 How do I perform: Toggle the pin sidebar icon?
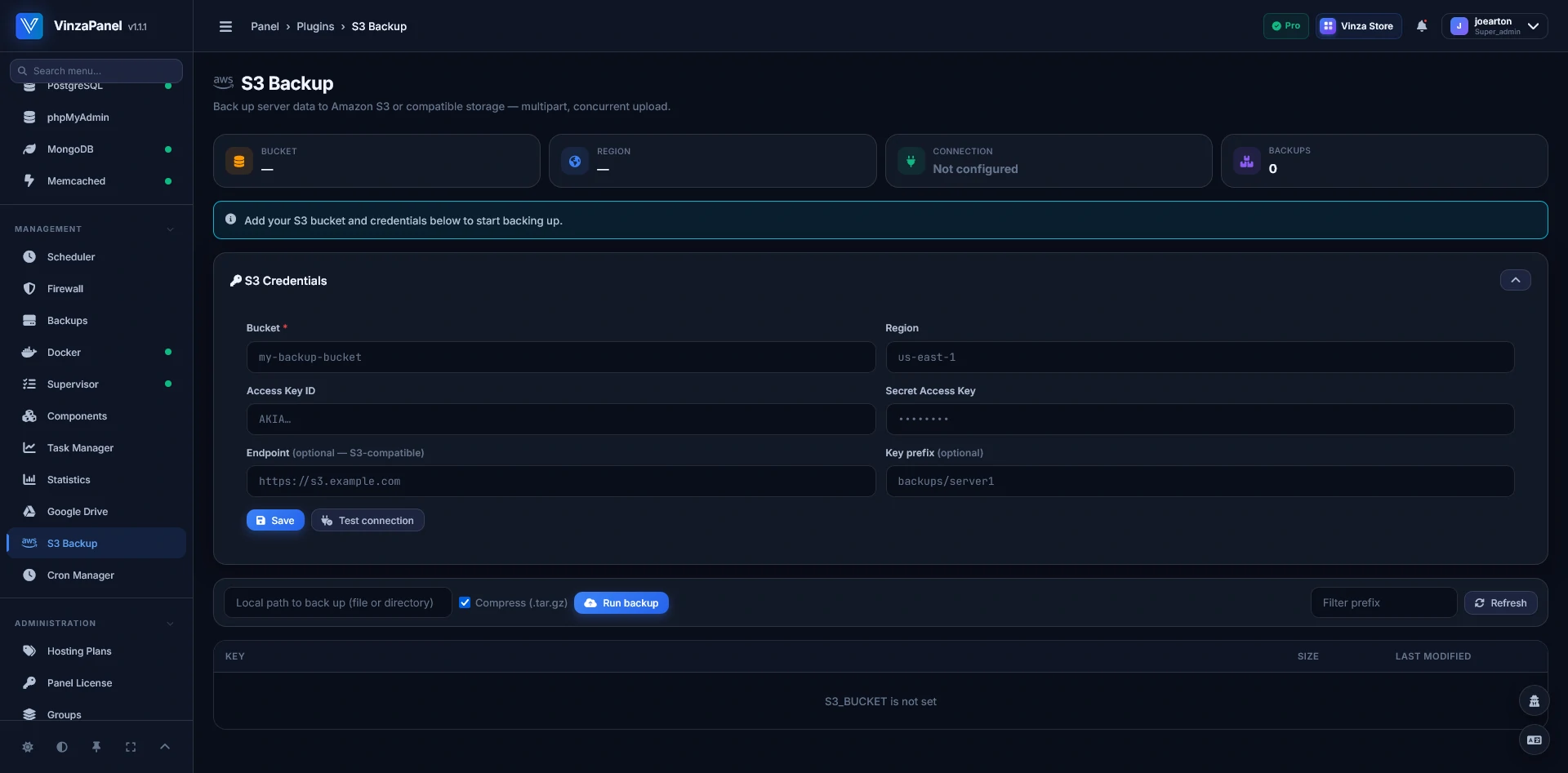(96, 747)
